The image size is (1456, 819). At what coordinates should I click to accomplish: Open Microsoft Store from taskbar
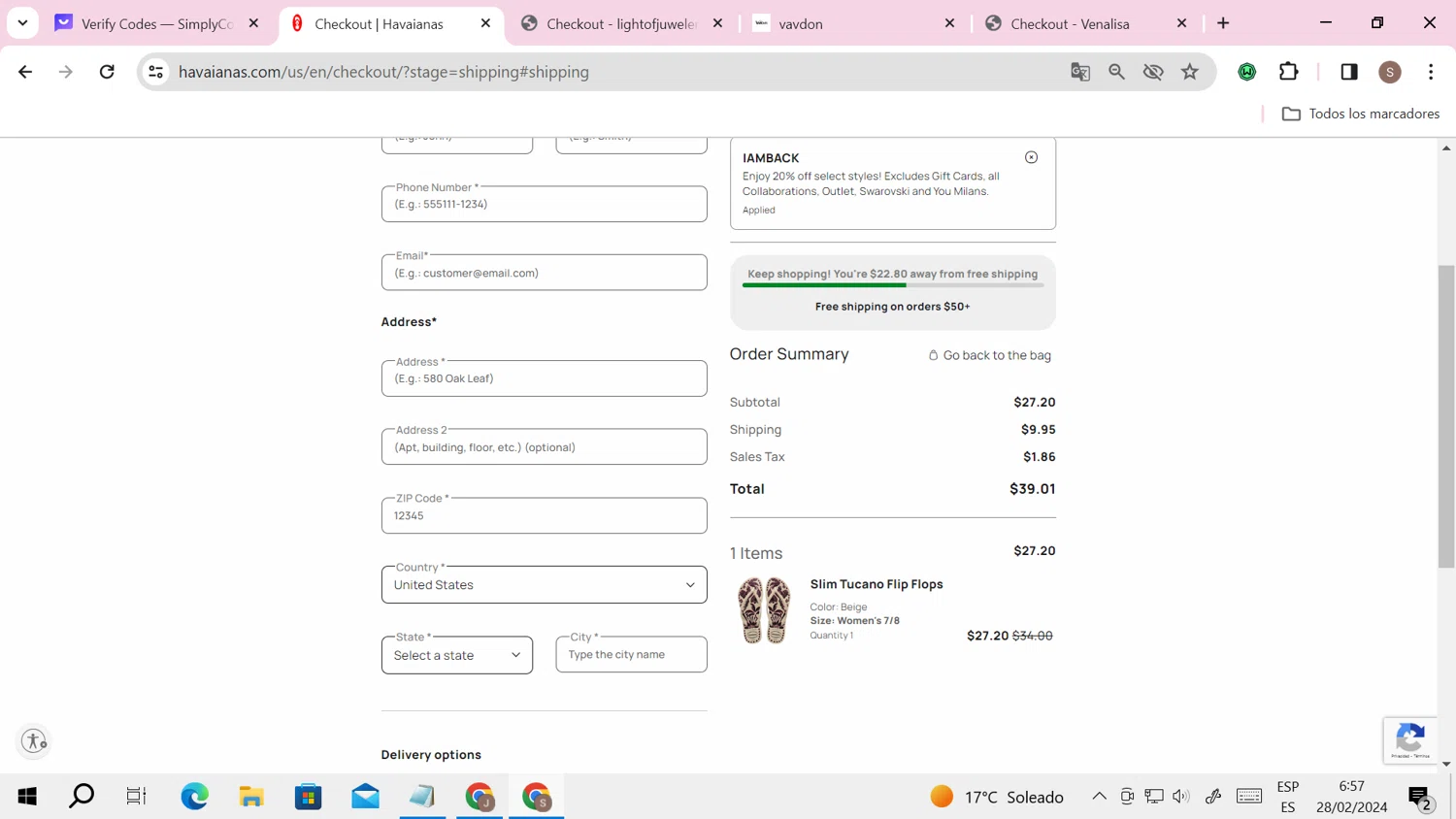tap(309, 797)
